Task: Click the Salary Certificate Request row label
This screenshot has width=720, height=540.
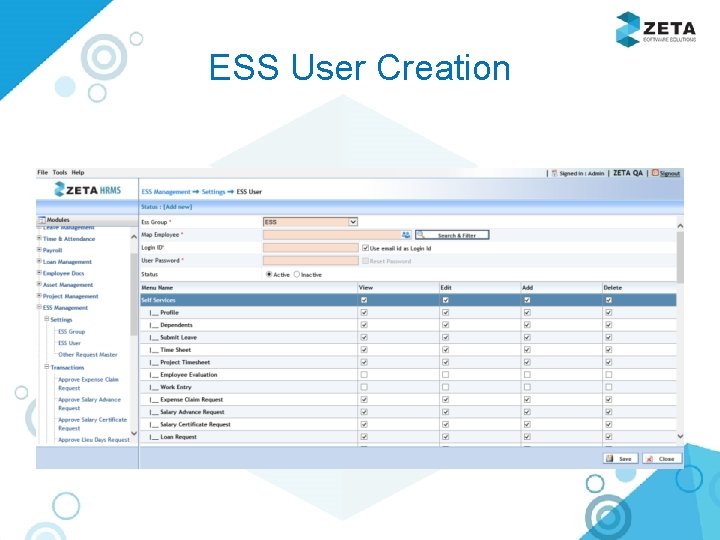Action: 195,424
